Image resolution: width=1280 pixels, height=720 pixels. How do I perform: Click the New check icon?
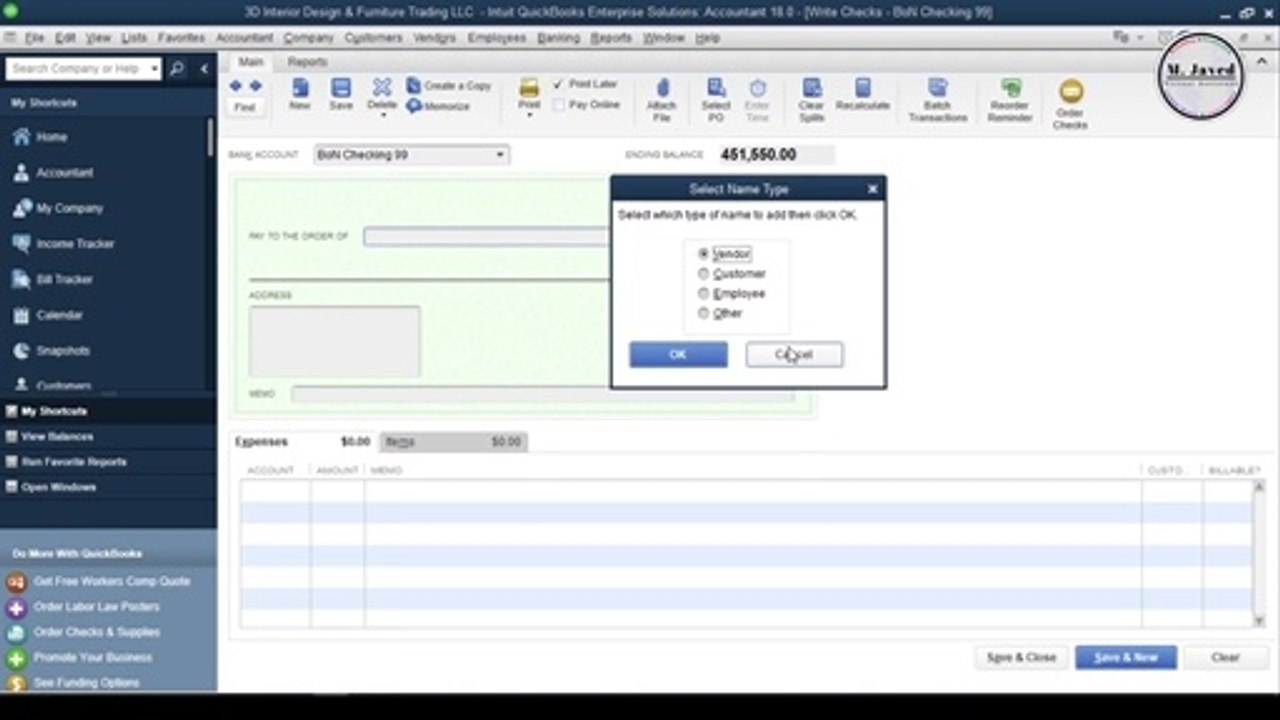coord(300,88)
